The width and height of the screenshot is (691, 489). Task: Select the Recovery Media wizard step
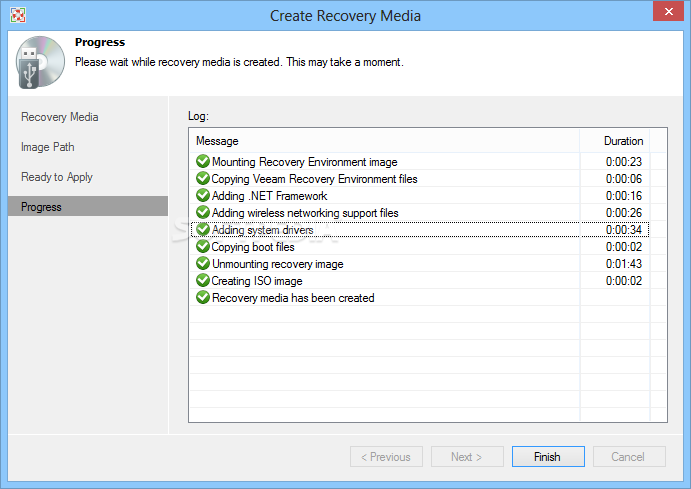pyautogui.click(x=59, y=117)
